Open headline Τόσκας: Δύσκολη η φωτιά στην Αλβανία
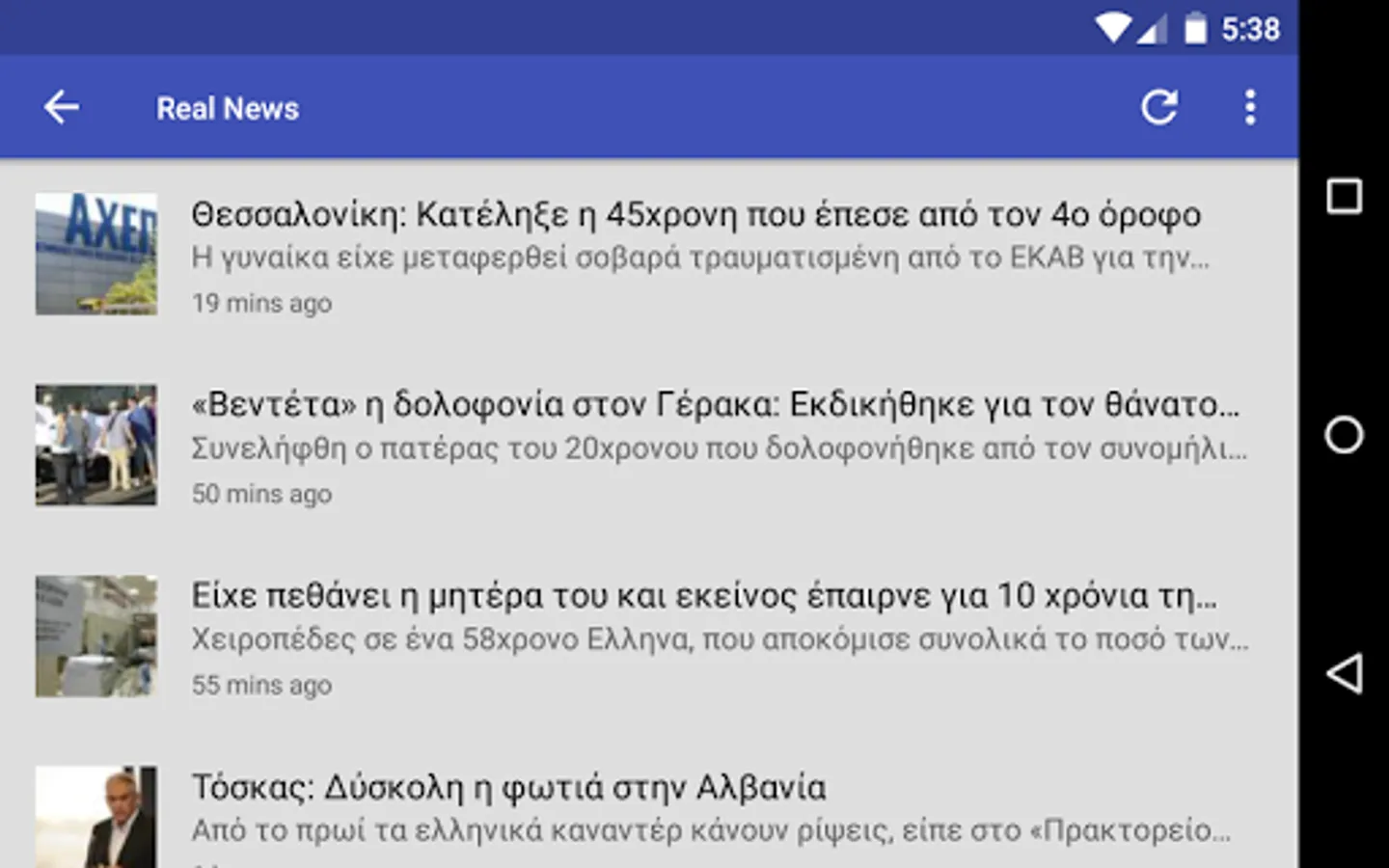 (x=508, y=787)
